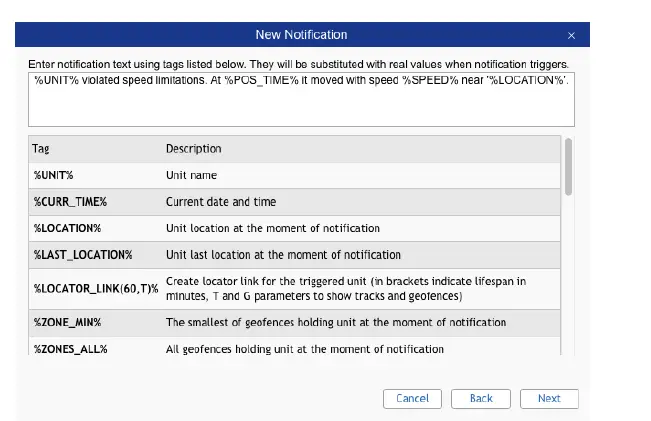Click the Next button

click(x=549, y=398)
